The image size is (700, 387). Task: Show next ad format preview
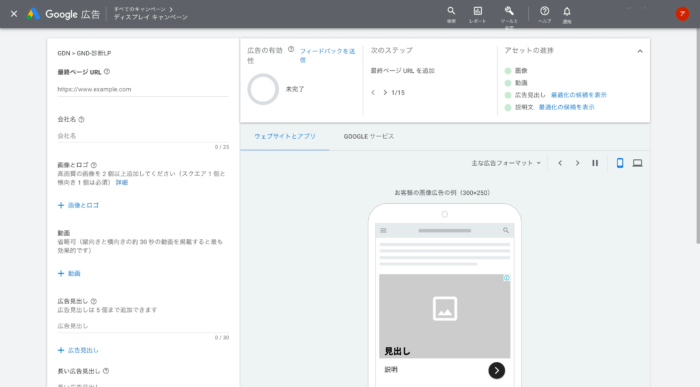pyautogui.click(x=577, y=163)
